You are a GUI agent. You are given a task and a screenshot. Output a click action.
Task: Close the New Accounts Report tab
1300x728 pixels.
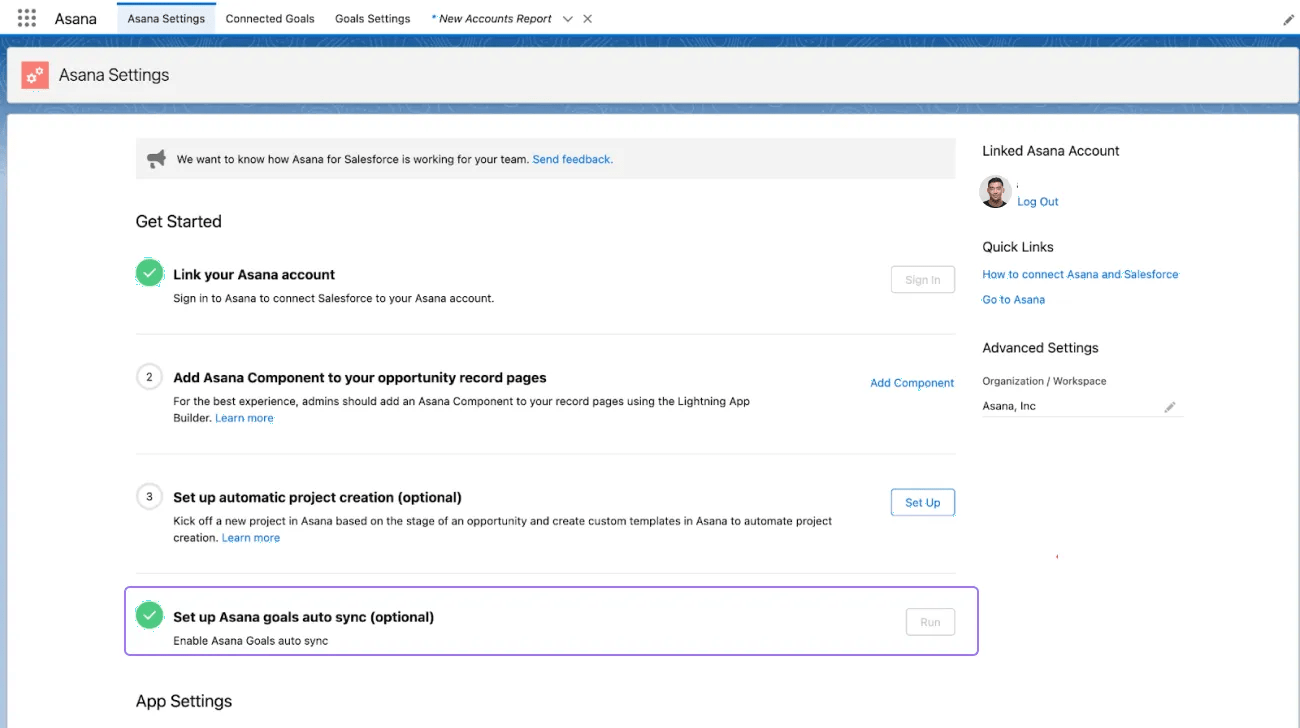(587, 18)
